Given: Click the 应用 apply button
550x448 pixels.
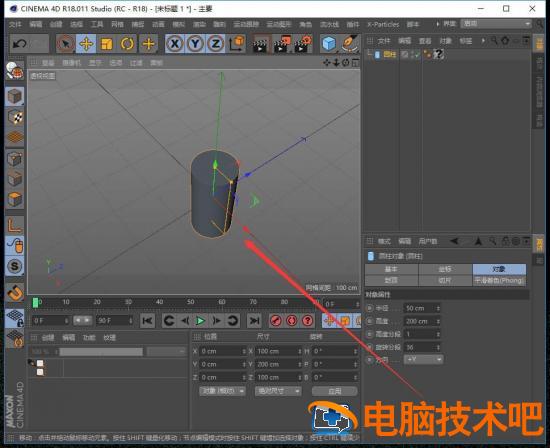Looking at the screenshot, I should pyautogui.click(x=335, y=391).
